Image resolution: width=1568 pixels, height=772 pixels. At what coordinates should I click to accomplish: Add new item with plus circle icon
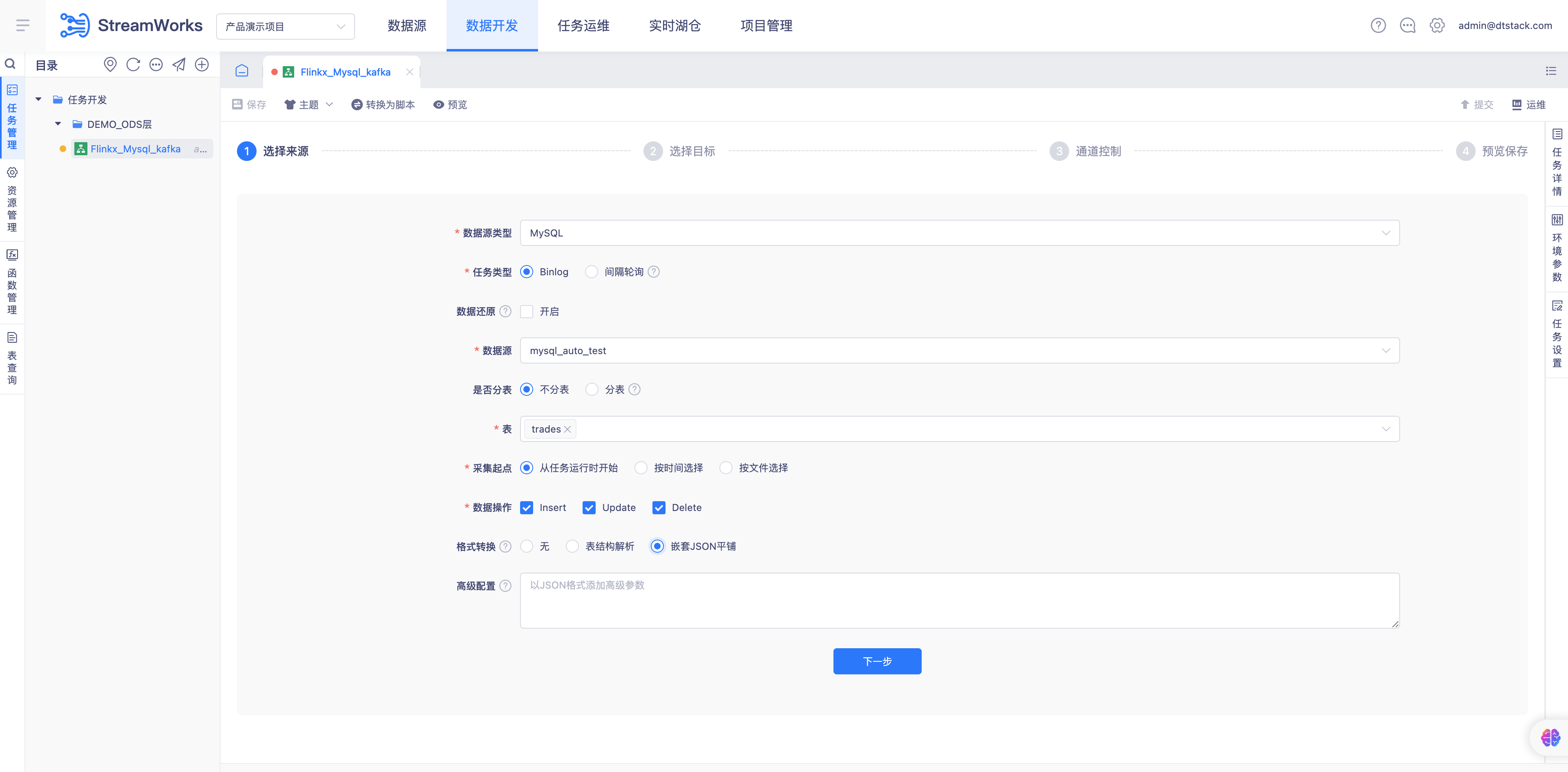click(x=201, y=65)
